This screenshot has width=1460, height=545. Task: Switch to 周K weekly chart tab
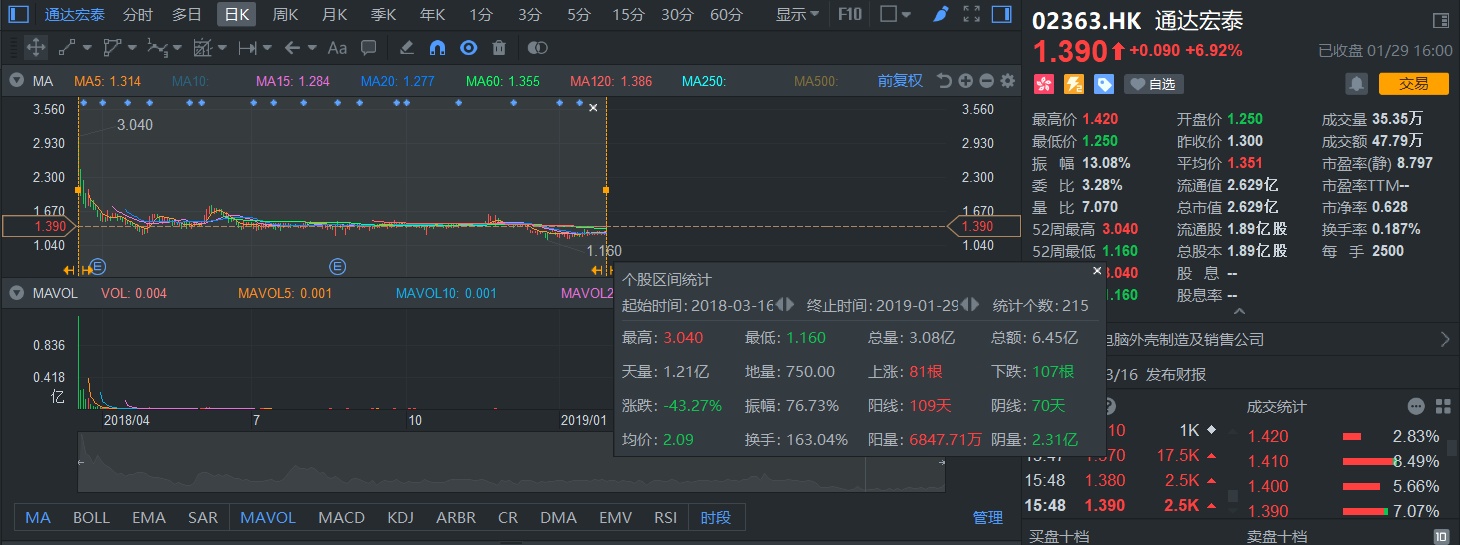[x=286, y=15]
